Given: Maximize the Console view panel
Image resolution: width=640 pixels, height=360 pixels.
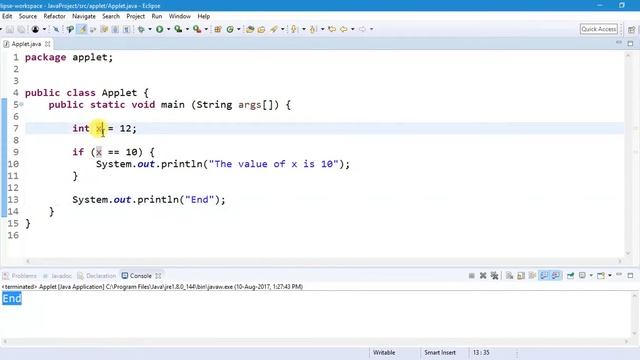Looking at the screenshot, I should click(x=630, y=276).
